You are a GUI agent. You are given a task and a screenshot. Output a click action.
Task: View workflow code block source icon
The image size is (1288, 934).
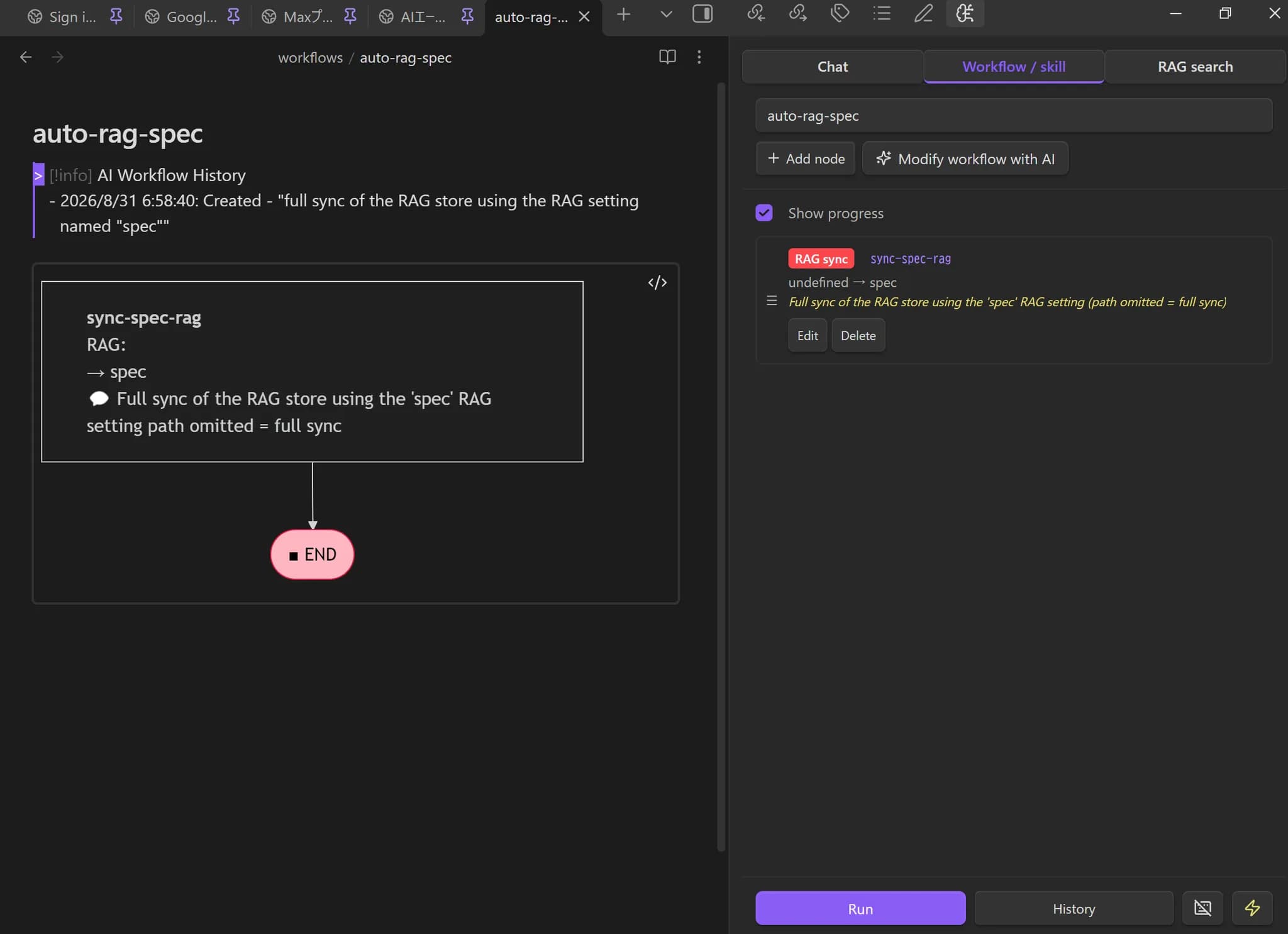657,282
